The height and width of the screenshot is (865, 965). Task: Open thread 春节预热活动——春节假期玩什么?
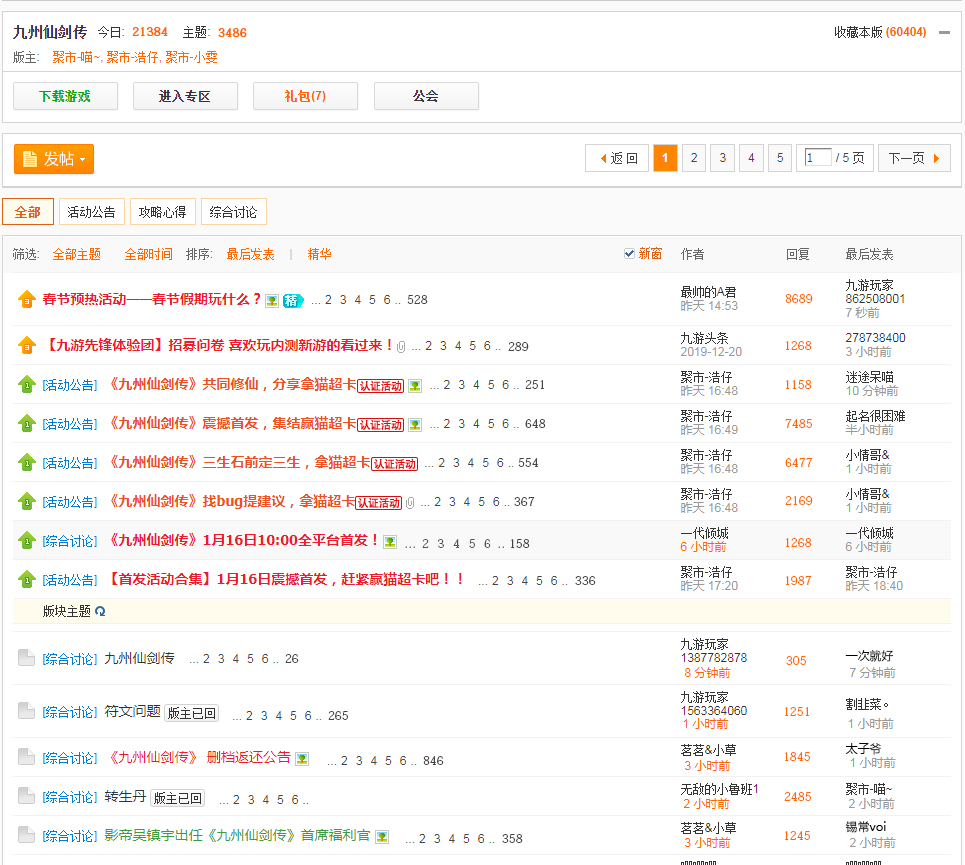[x=152, y=300]
